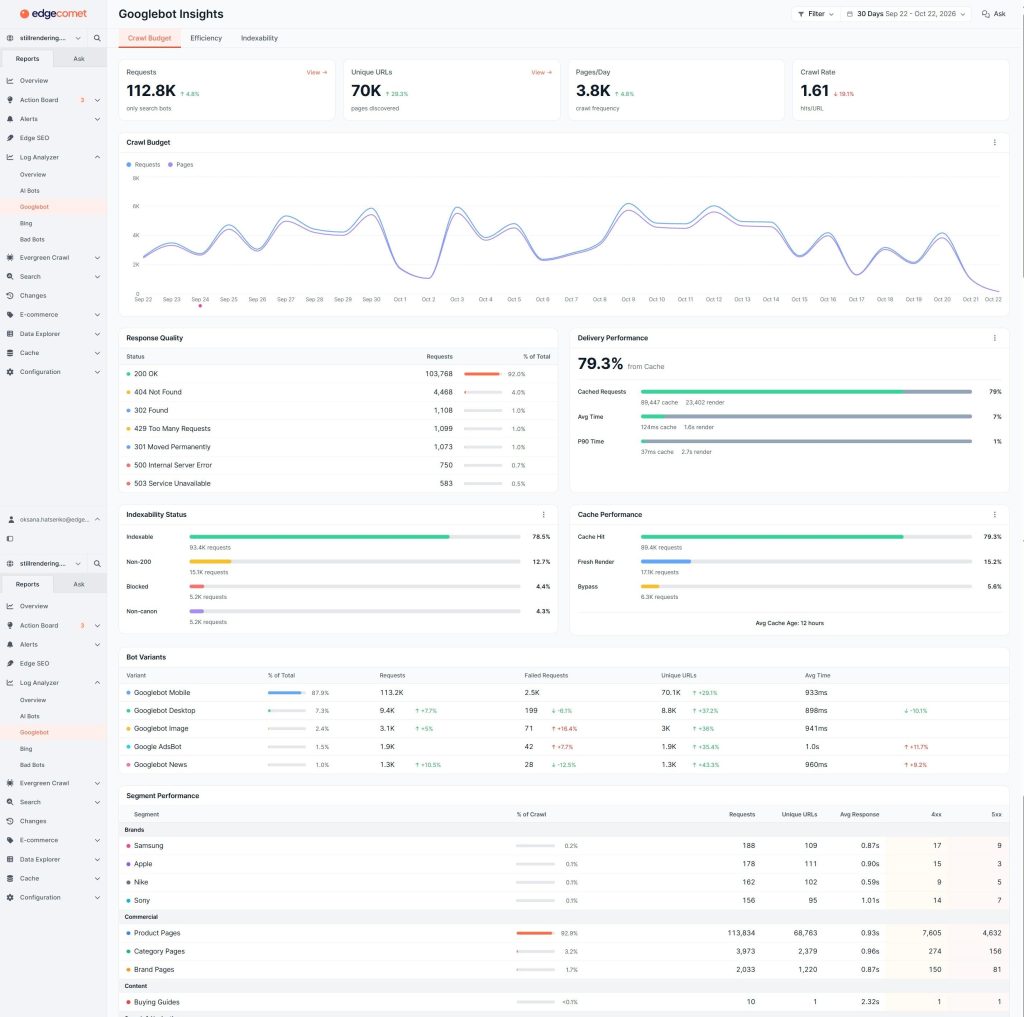
Task: Select the Ask tab in the upper sidebar
Action: (x=79, y=59)
